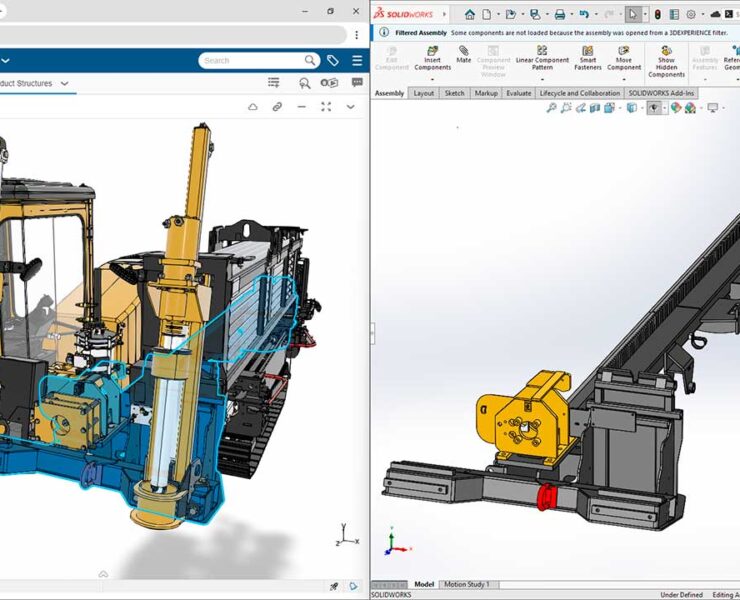Expand Insert Components dropdown arrow
Viewport: 740px width, 600px height.
tap(432, 79)
